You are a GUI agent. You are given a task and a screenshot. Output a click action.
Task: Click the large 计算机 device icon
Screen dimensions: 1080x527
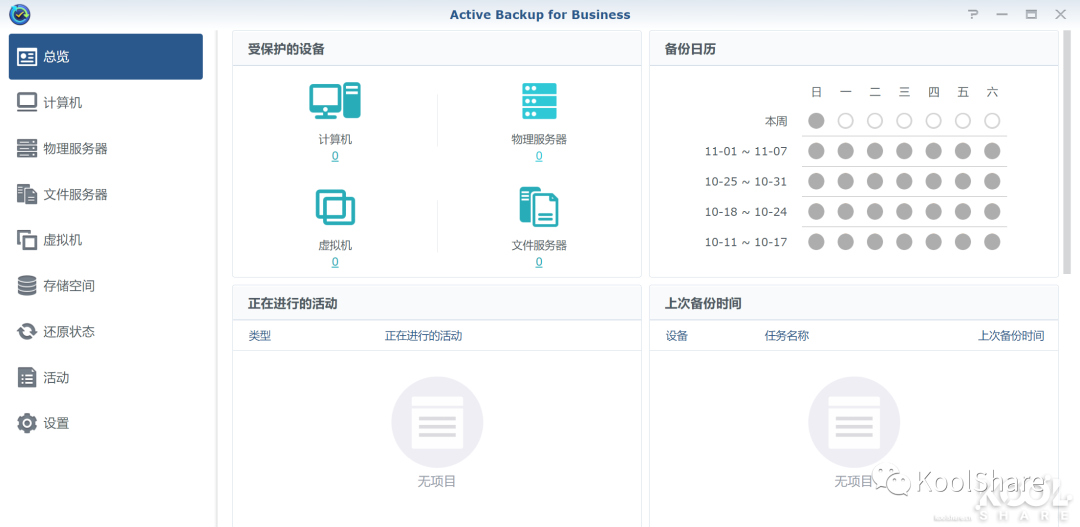(x=335, y=101)
